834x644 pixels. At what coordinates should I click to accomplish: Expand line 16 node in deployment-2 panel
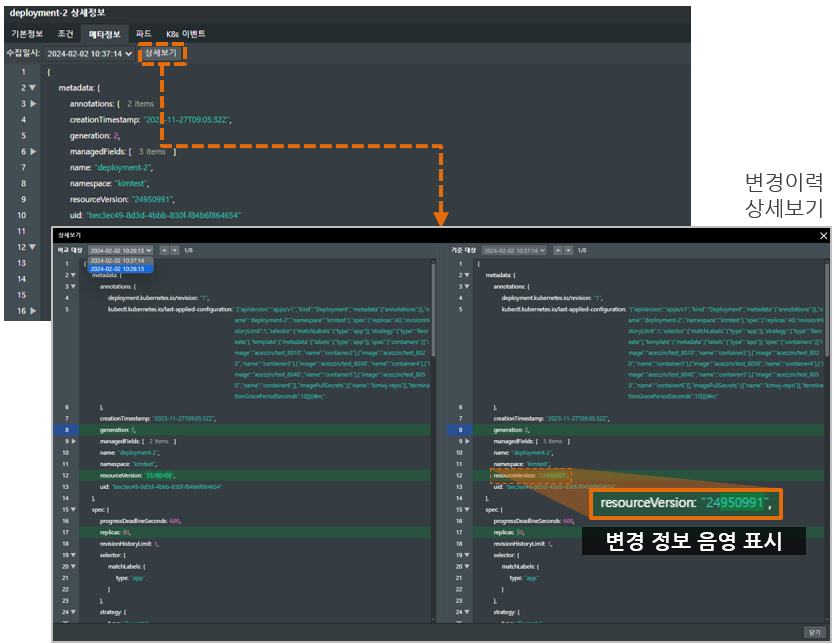pos(33,311)
